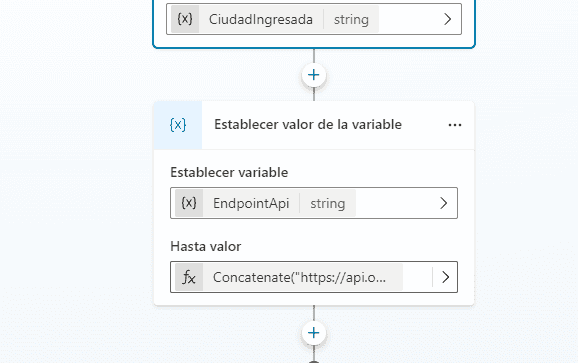The image size is (578, 363).
Task: Expand the EndpointApi variable selector chevron
Action: click(443, 203)
